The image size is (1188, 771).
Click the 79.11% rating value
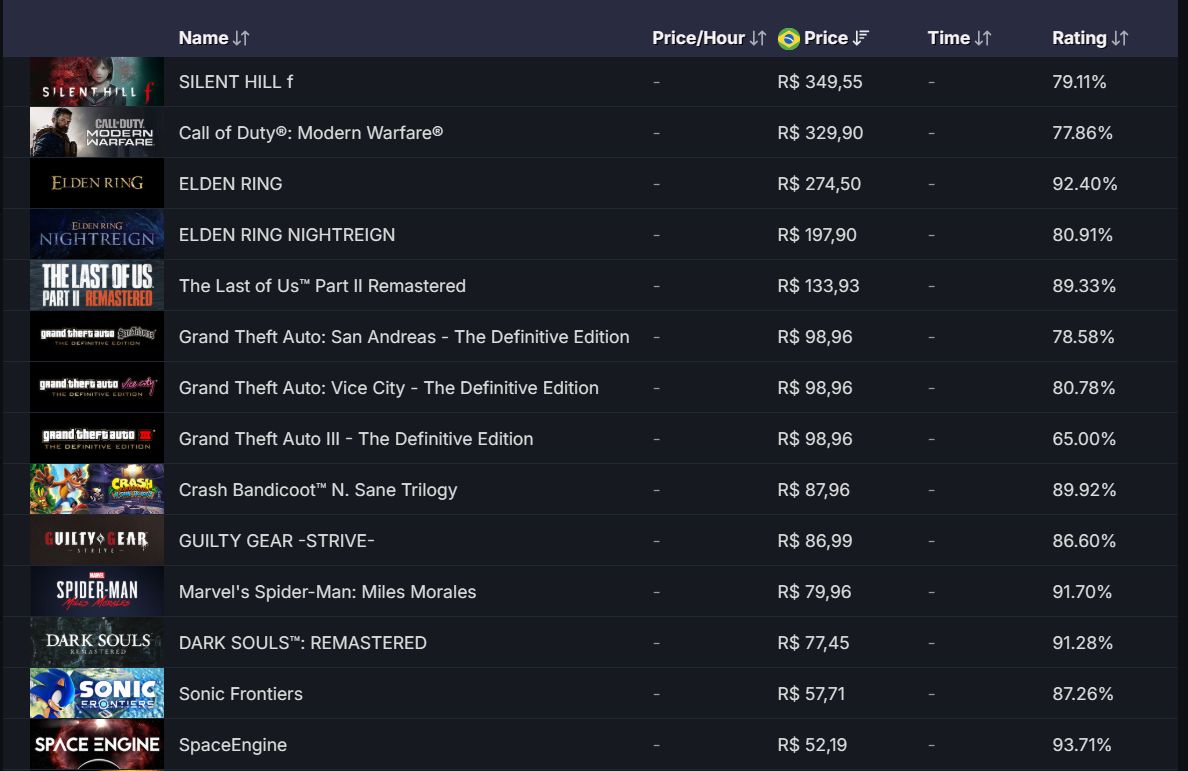coord(1079,82)
